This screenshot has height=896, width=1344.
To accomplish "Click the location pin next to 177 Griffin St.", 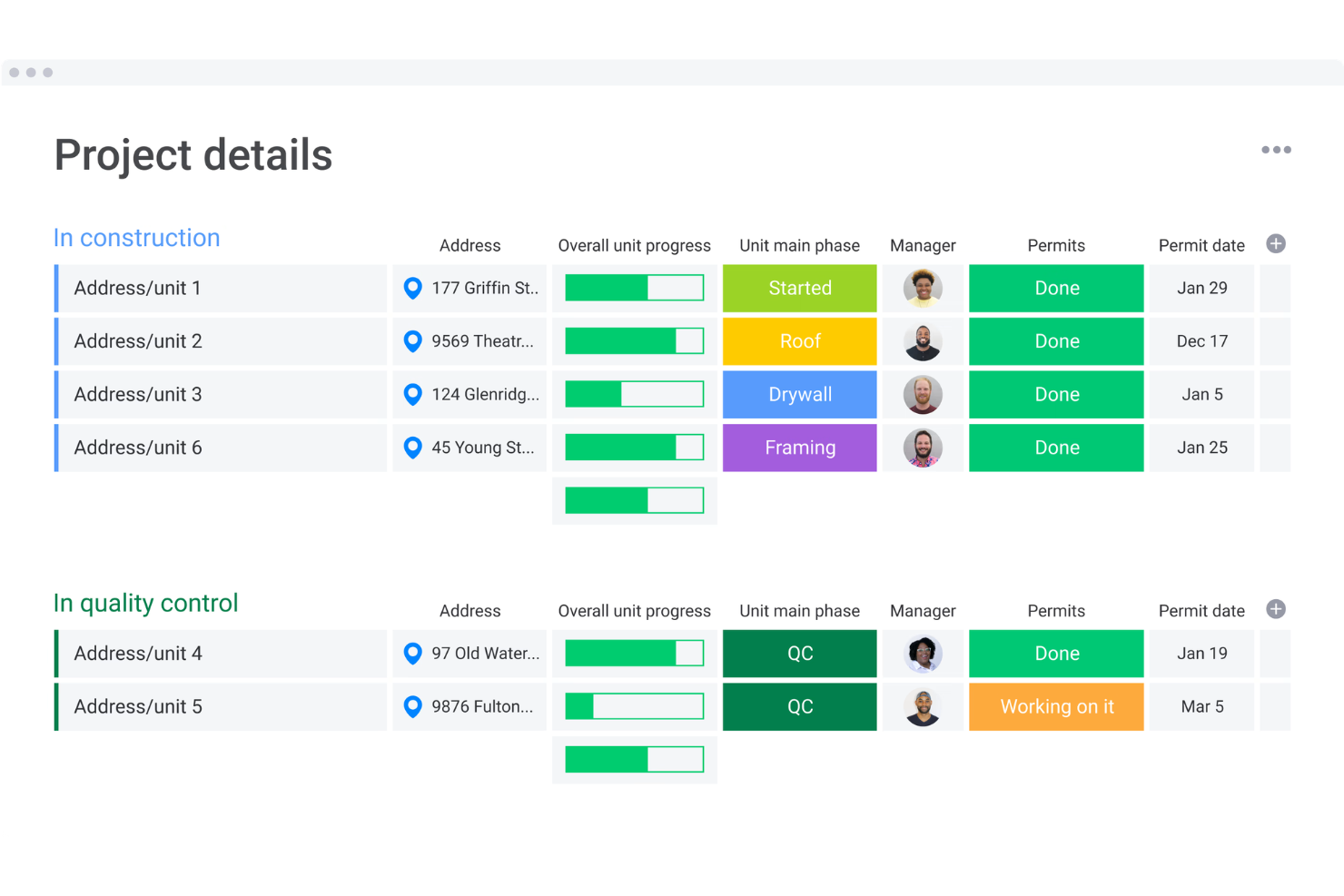I will (x=413, y=288).
